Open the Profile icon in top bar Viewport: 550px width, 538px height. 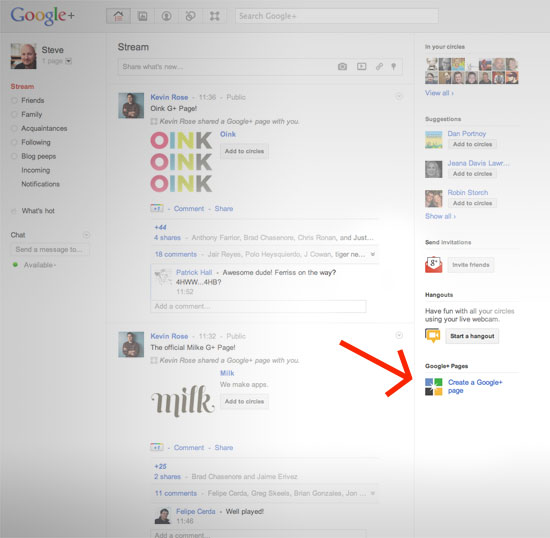pyautogui.click(x=166, y=16)
